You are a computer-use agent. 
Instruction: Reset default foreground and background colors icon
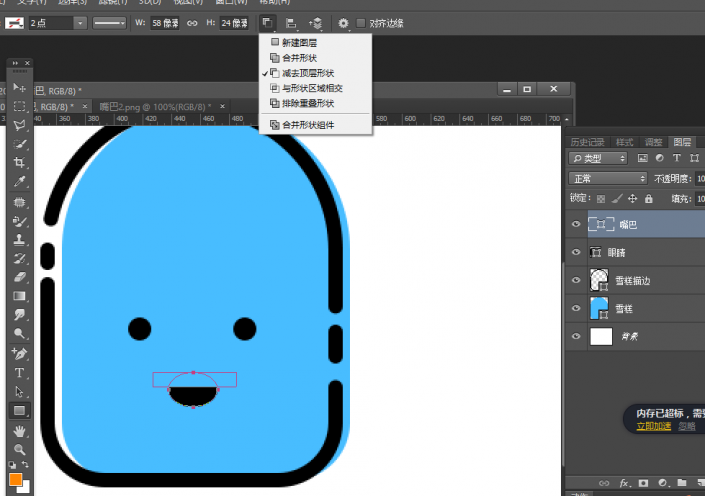tap(13, 465)
